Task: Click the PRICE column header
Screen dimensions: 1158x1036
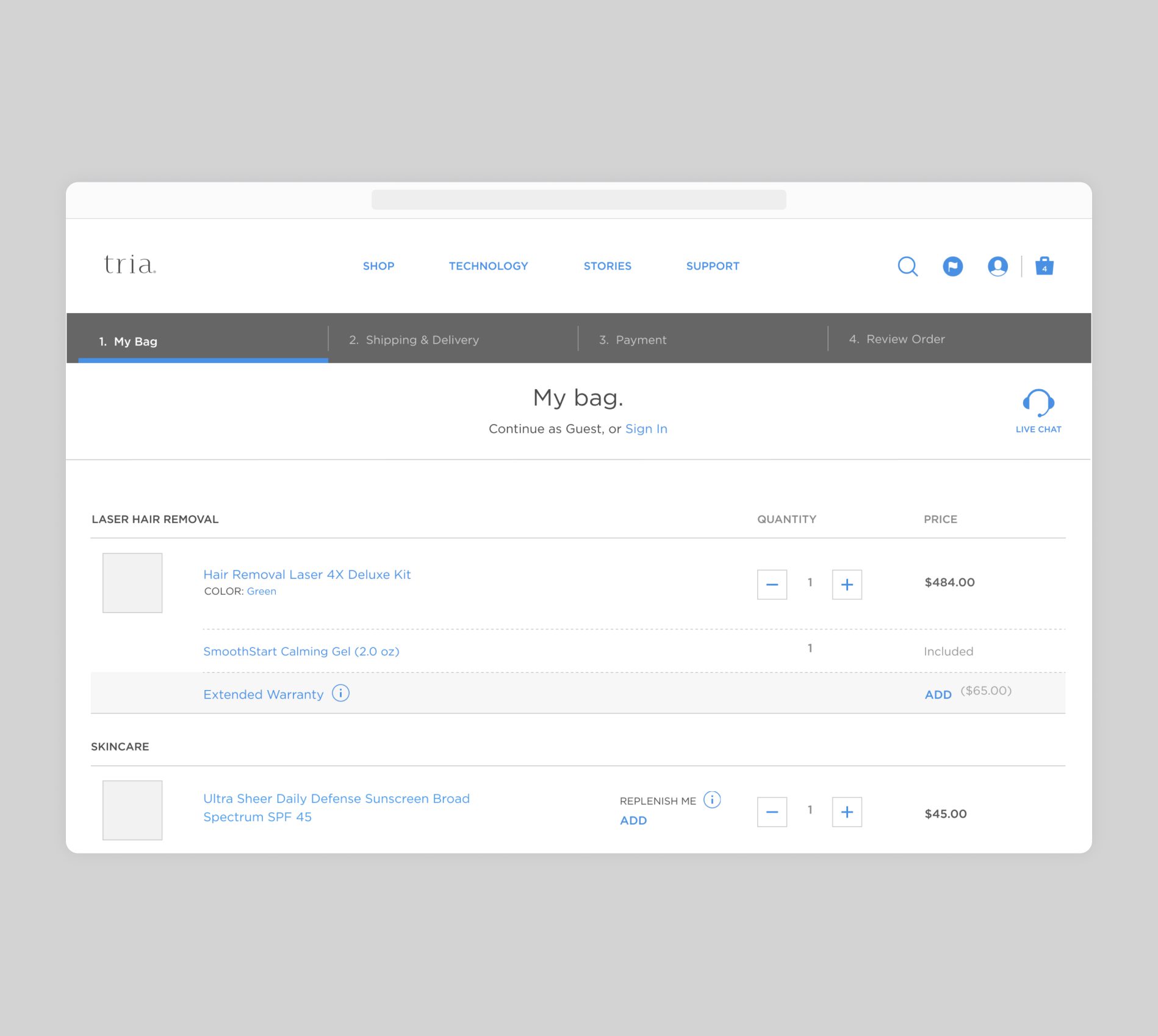Action: click(940, 519)
